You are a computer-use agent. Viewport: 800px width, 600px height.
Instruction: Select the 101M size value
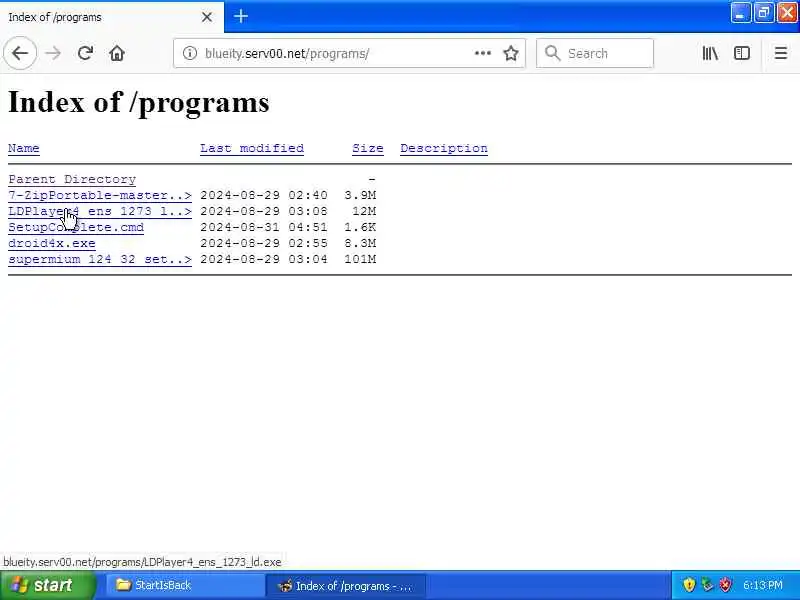[360, 259]
